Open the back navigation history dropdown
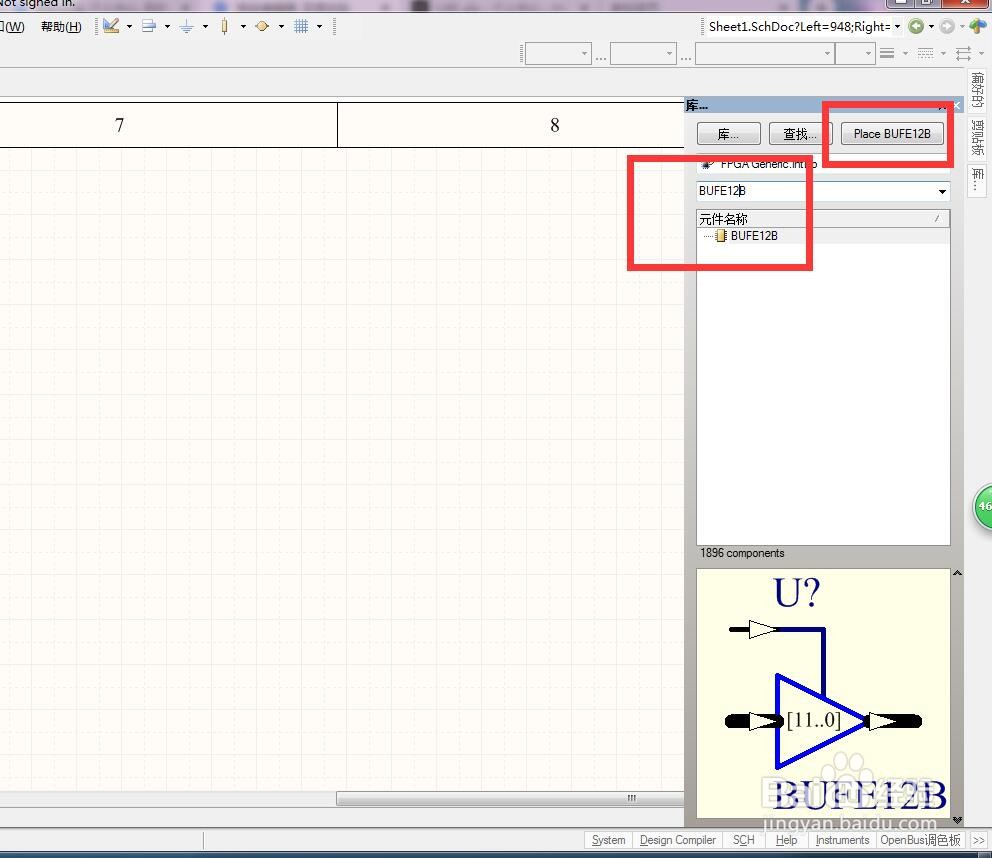The height and width of the screenshot is (858, 992). [931, 27]
